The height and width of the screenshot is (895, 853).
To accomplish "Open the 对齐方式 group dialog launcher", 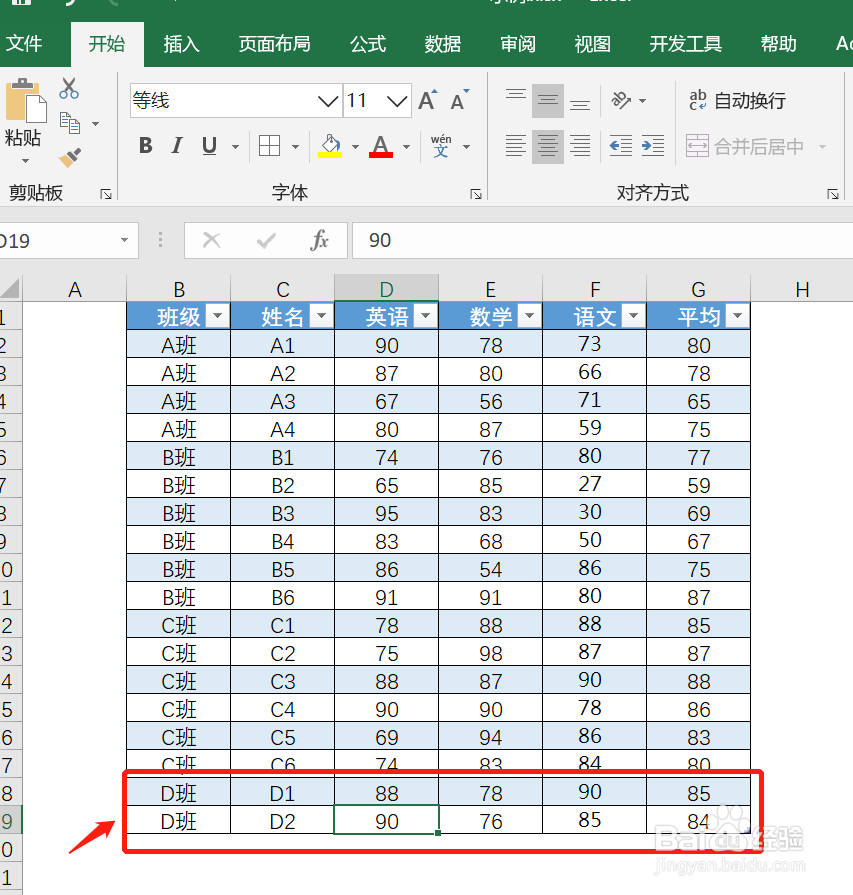I will (833, 192).
